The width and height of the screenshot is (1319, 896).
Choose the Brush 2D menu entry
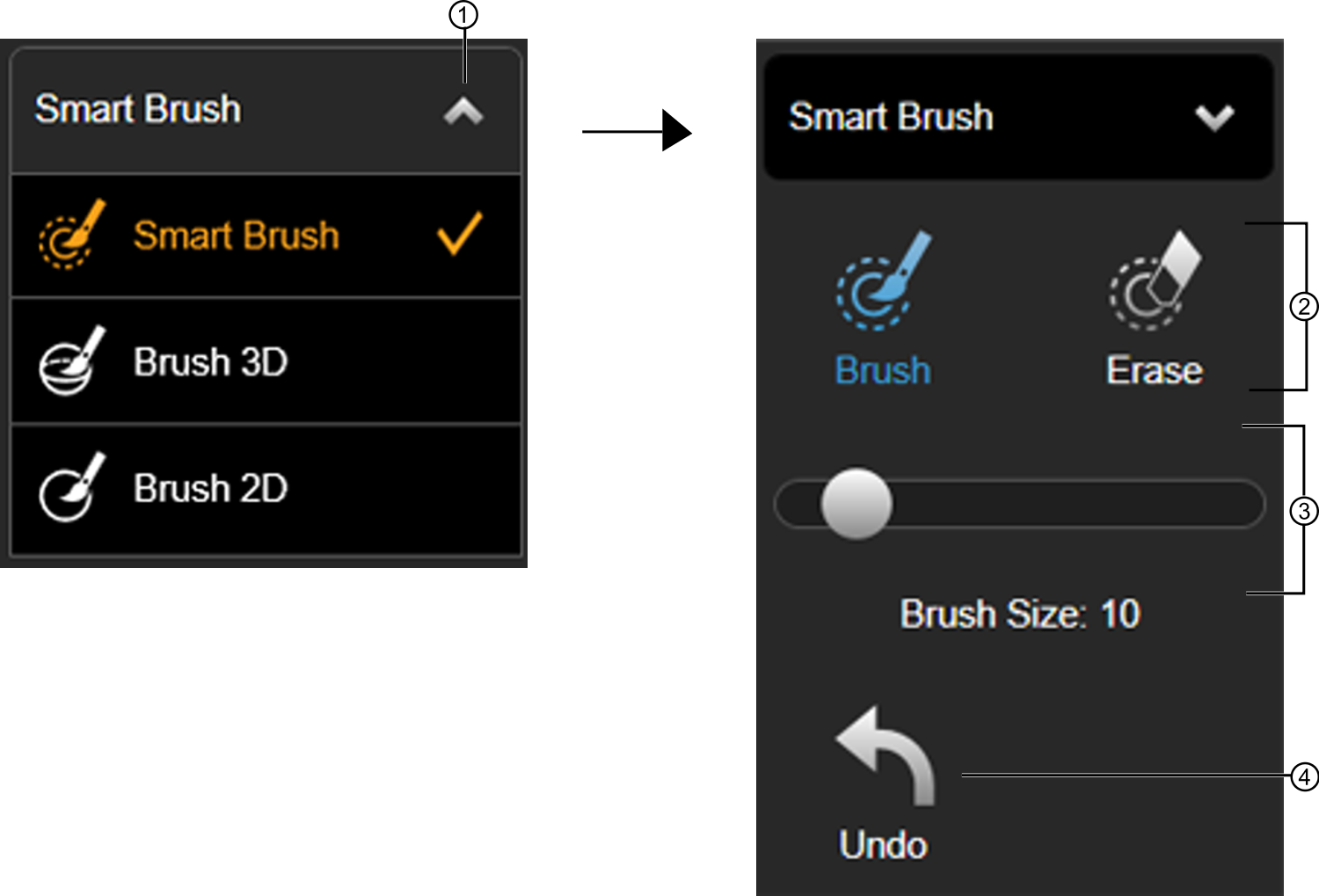click(266, 489)
